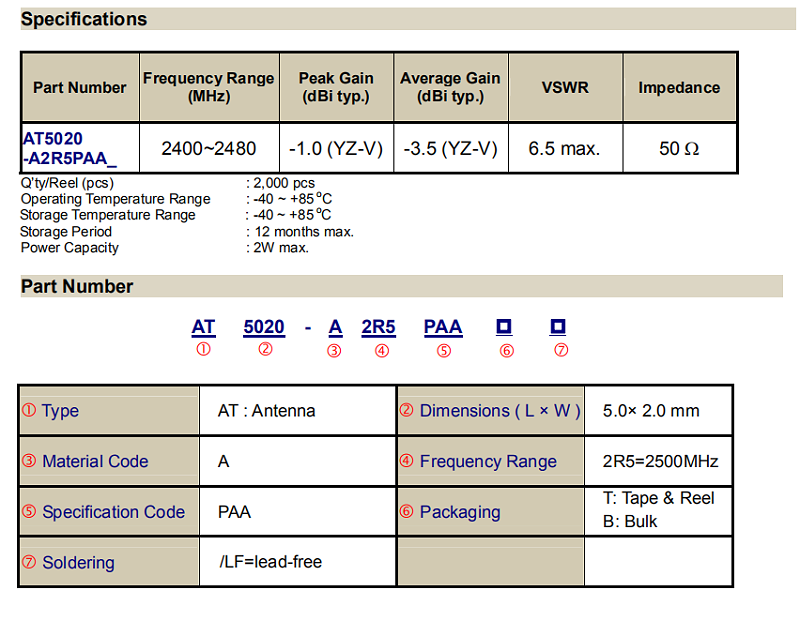Click the '⑥ Packaging' label

(x=490, y=512)
